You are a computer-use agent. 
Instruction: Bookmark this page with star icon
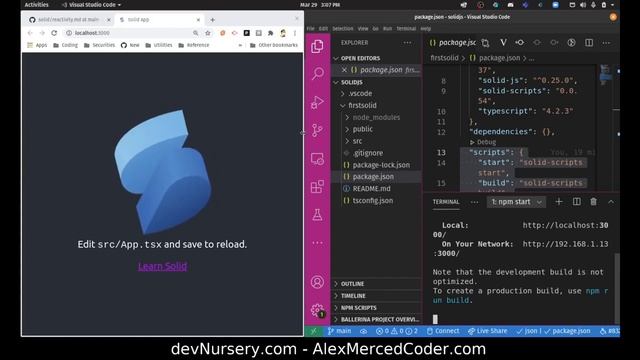208,33
